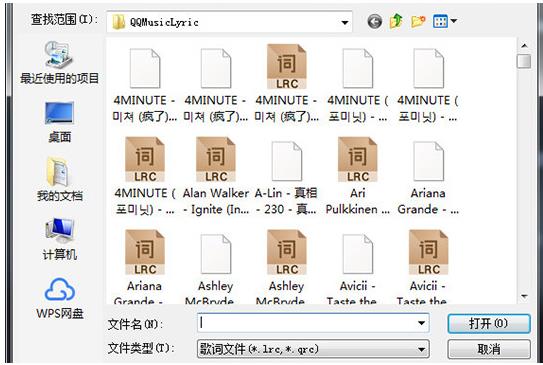543x365 pixels.
Task: Click the file list scroll-up arrow
Action: 524,46
